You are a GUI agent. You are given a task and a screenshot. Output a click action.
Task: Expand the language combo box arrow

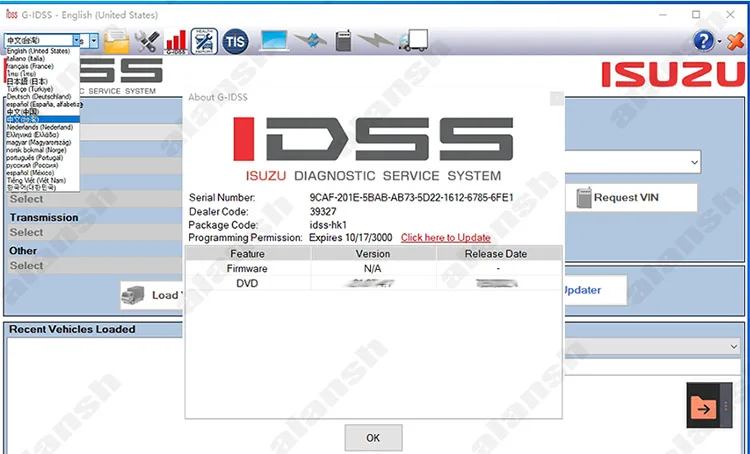coord(77,41)
